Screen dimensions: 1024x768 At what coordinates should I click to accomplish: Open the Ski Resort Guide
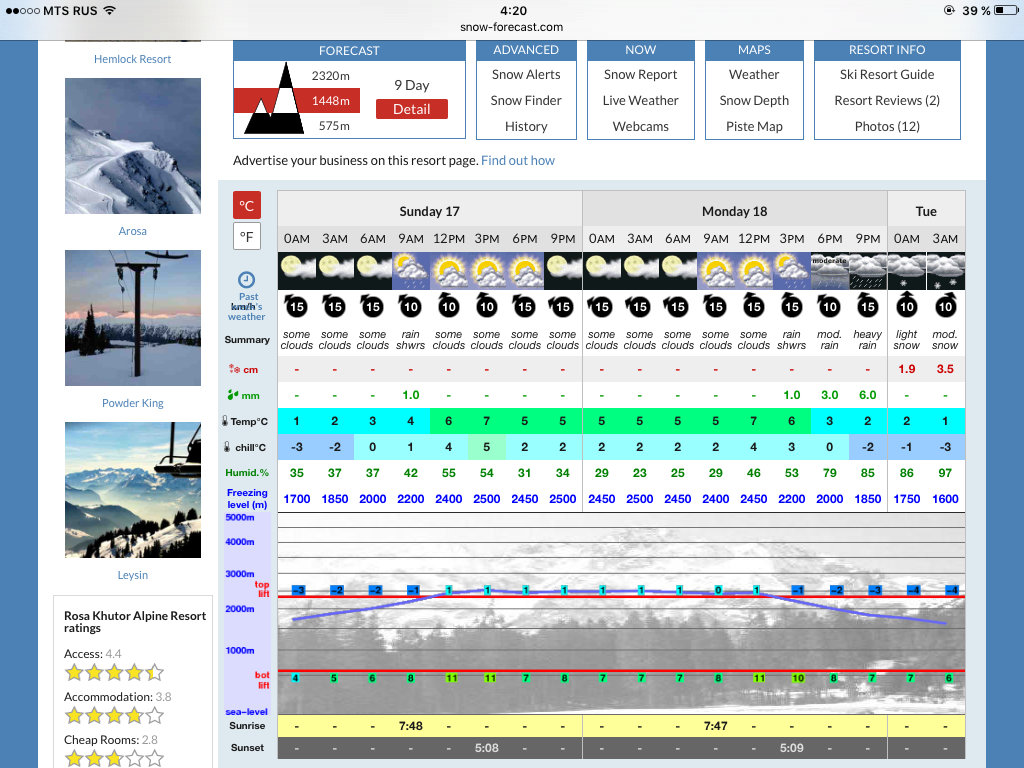tap(887, 74)
